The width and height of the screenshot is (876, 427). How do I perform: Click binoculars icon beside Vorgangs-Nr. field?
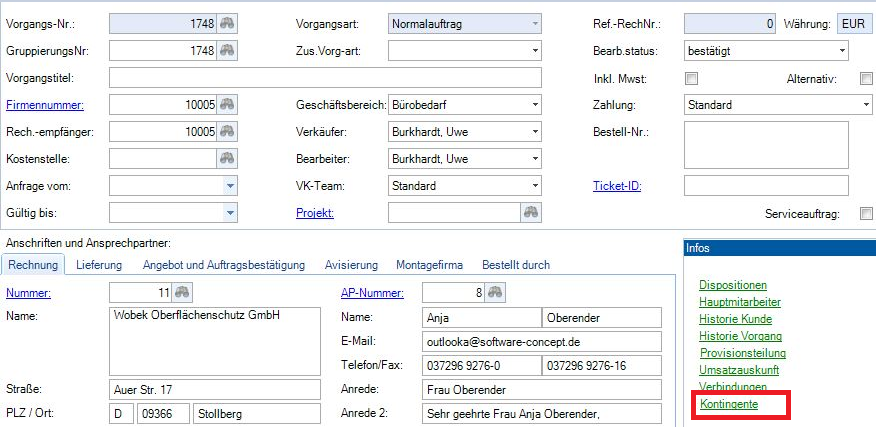click(229, 23)
